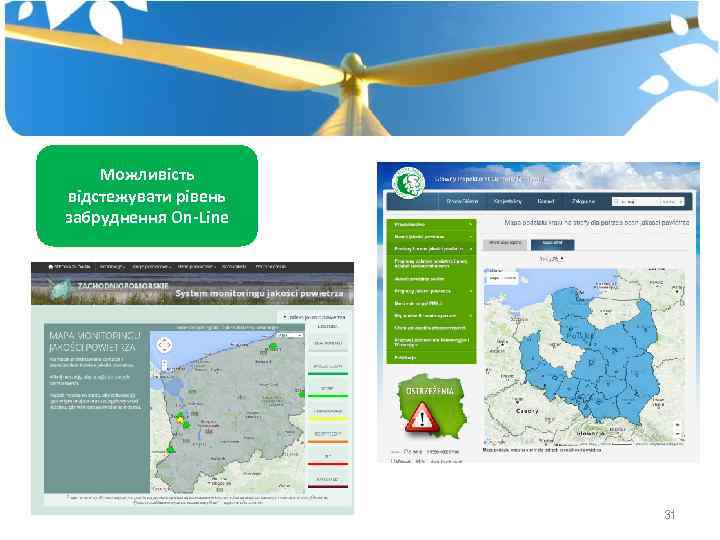The height and width of the screenshot is (540, 720).
Task: Click the Czechy label on the map
Action: [527, 411]
